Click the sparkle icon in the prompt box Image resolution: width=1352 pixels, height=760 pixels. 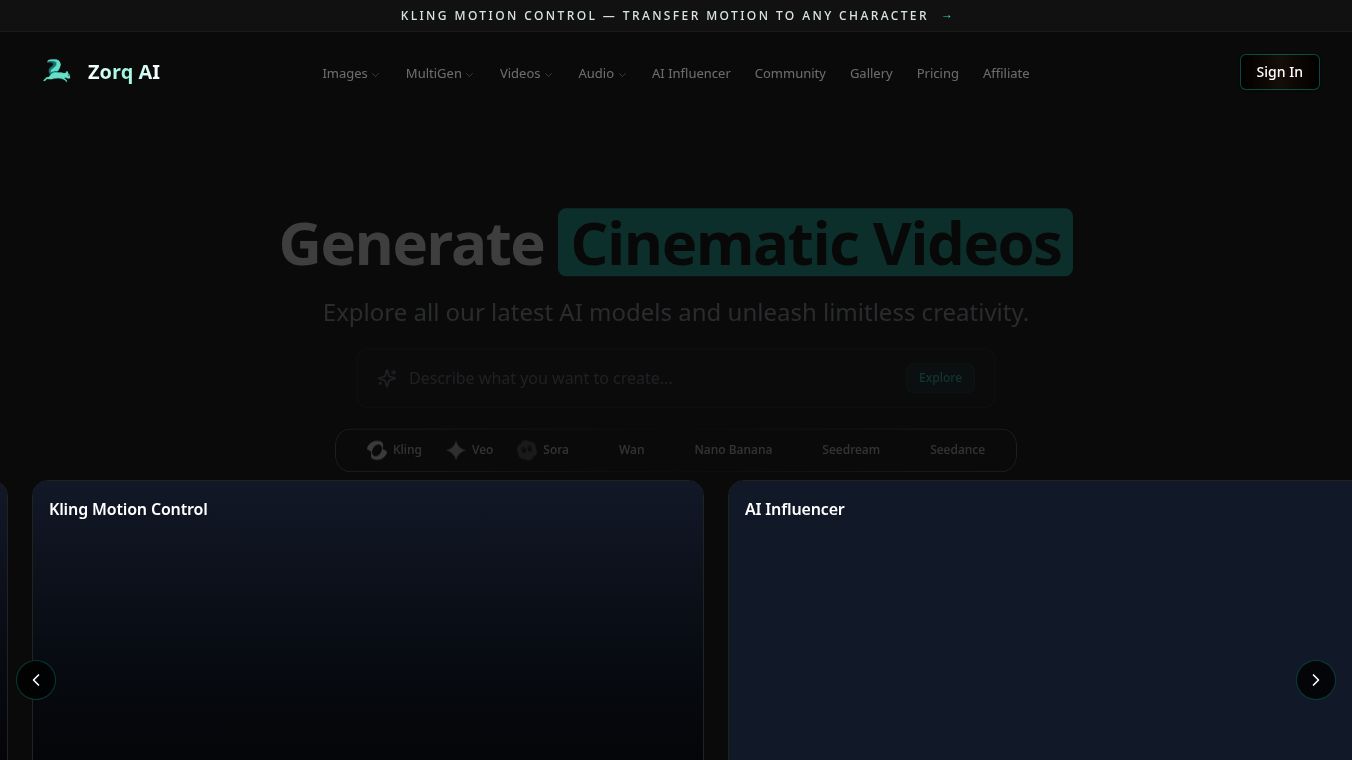(387, 378)
